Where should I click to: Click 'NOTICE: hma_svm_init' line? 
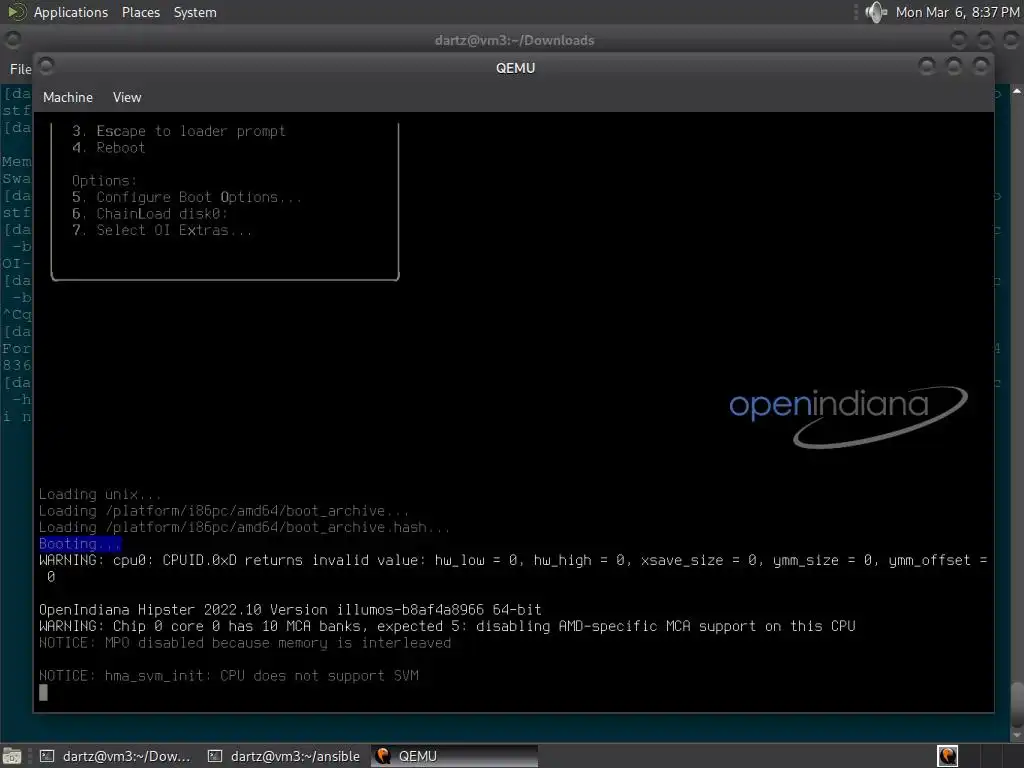(229, 676)
